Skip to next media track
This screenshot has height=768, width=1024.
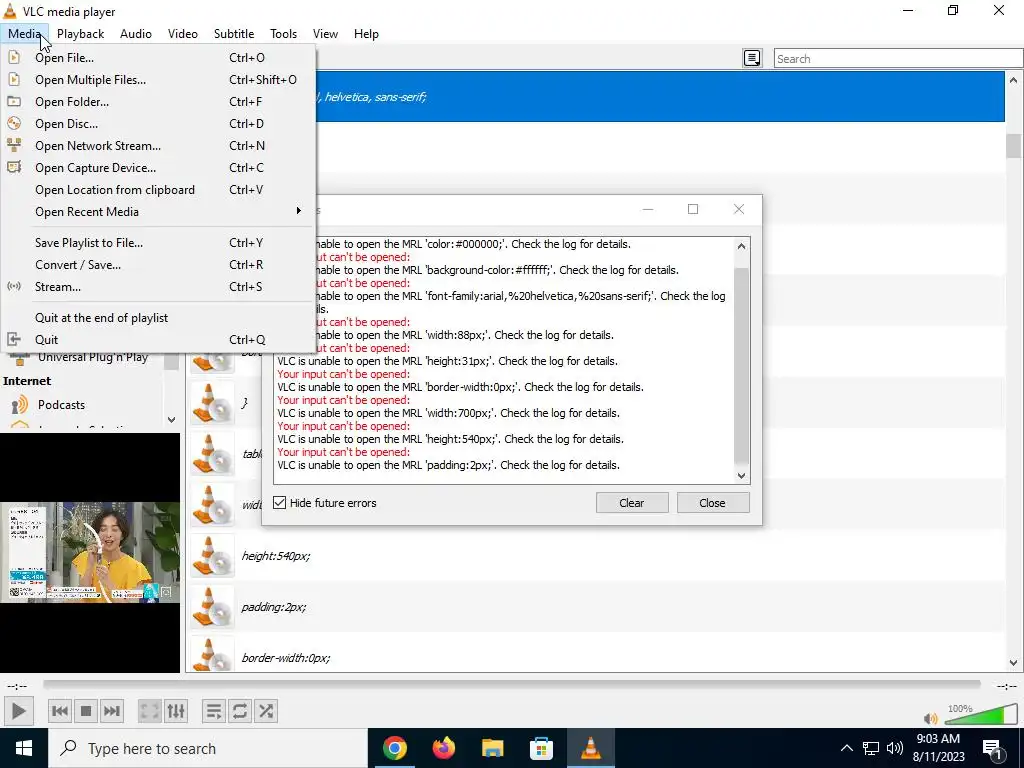point(112,711)
